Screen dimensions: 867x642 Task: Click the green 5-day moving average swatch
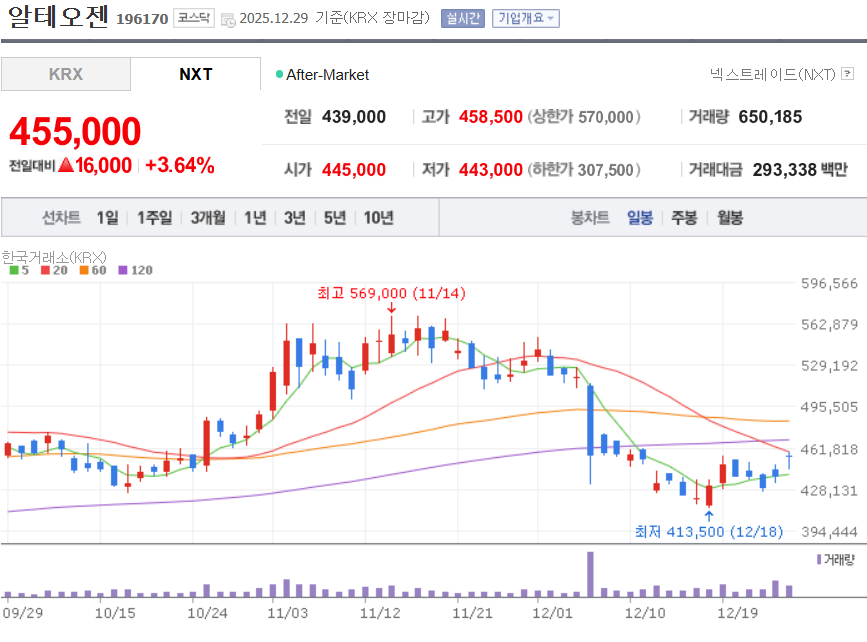(x=14, y=270)
